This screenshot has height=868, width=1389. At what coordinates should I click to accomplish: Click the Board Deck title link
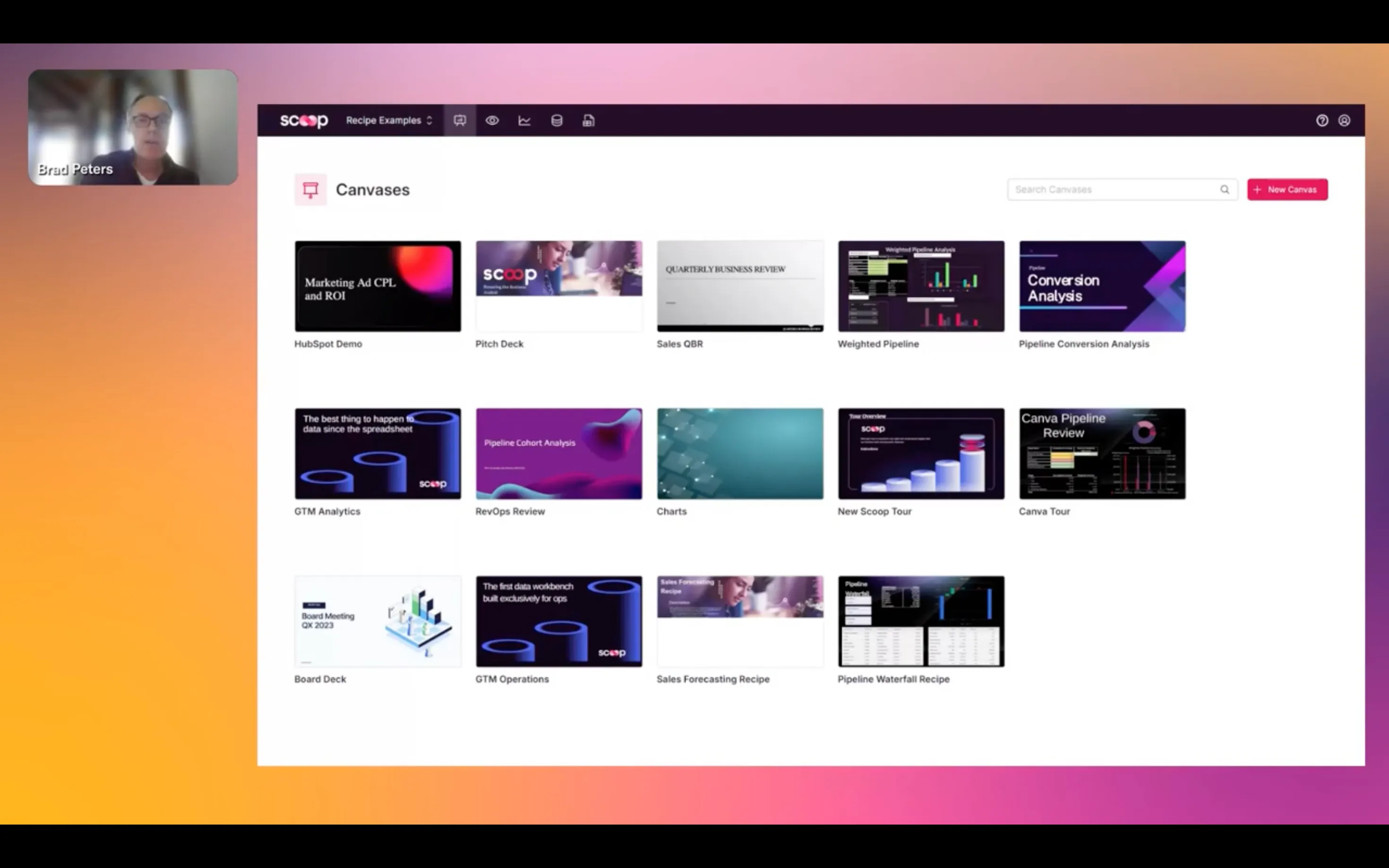pos(320,679)
